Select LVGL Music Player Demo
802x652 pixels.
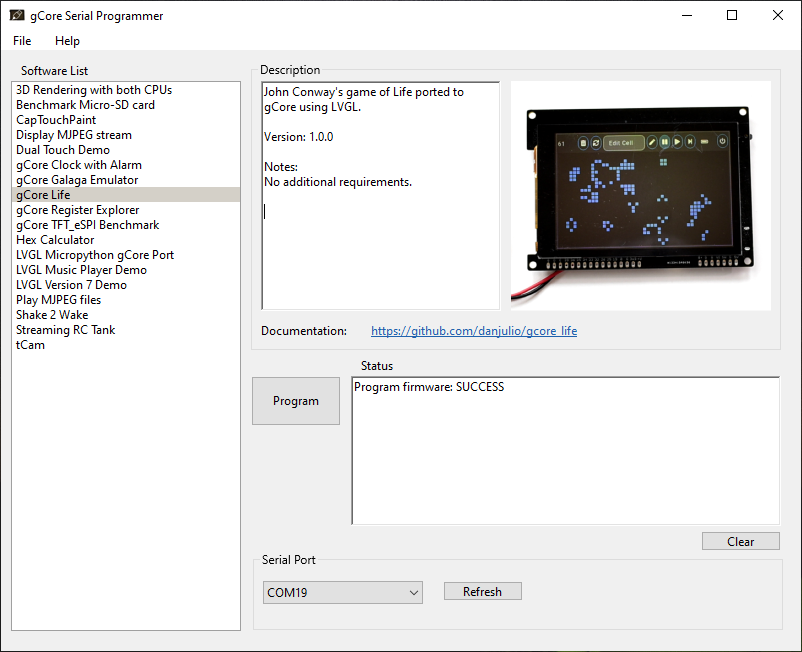tap(126, 270)
